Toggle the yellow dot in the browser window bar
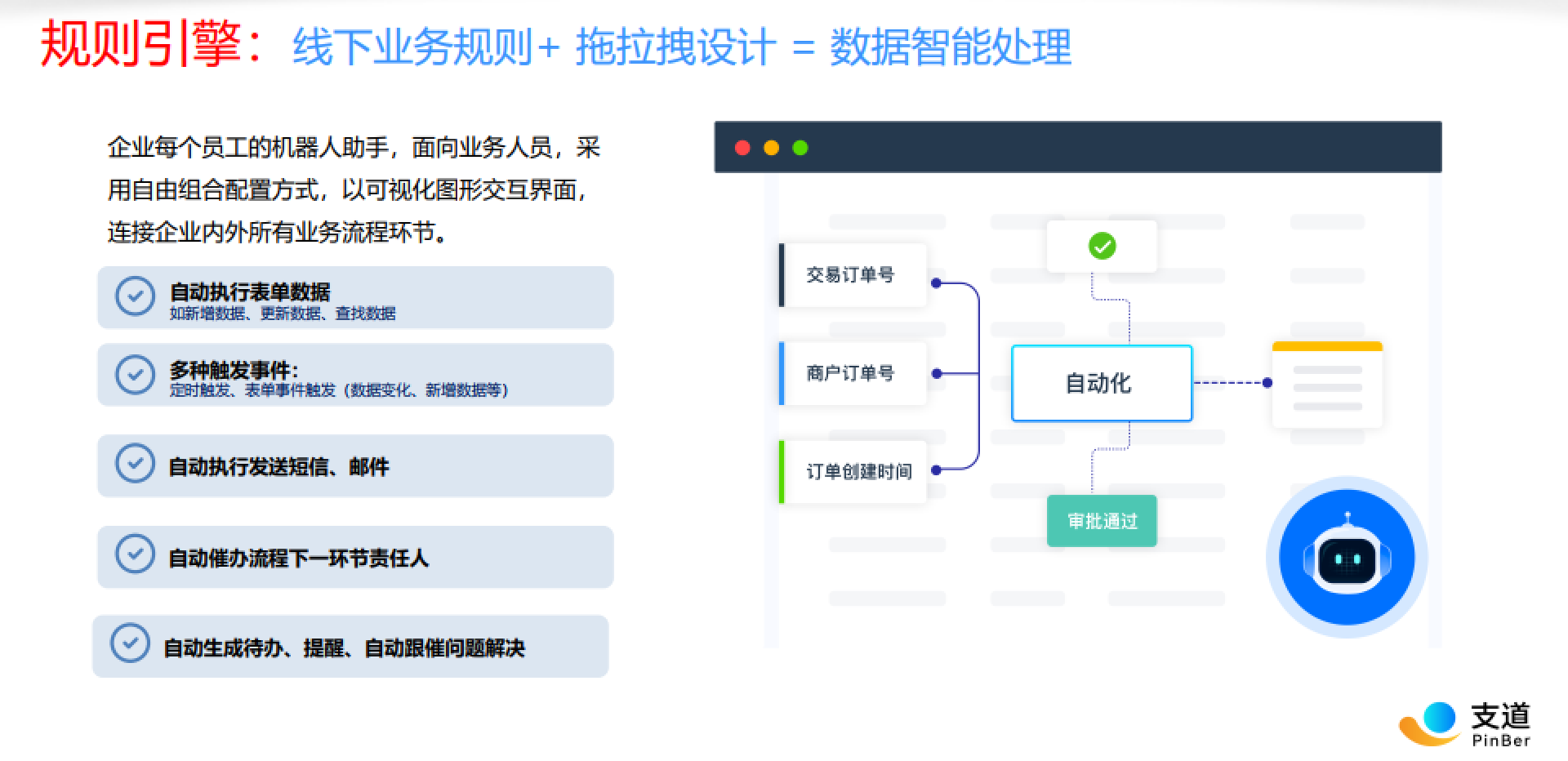Image resolution: width=1568 pixels, height=761 pixels. [771, 148]
